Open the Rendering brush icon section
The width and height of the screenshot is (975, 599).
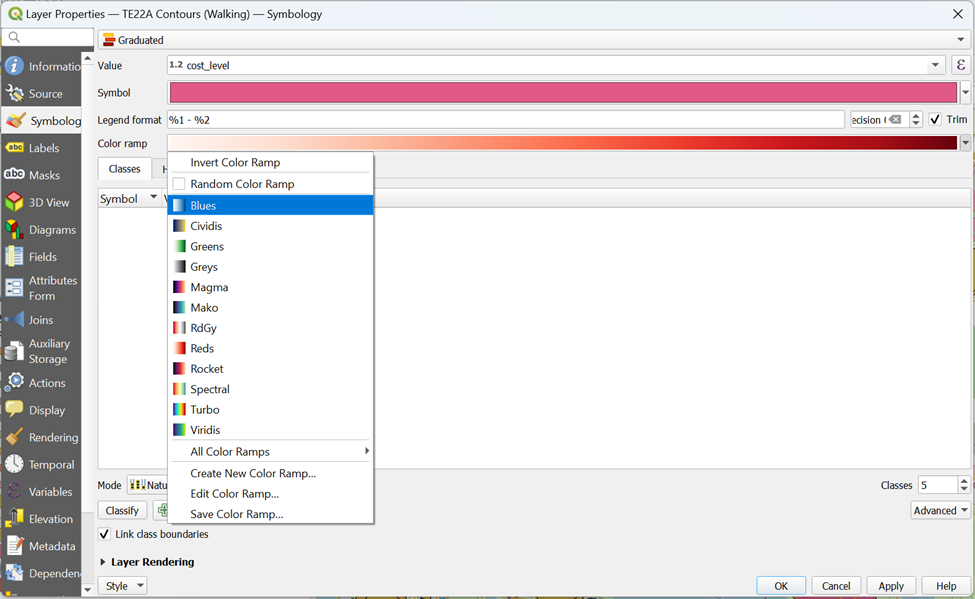[x=14, y=438]
